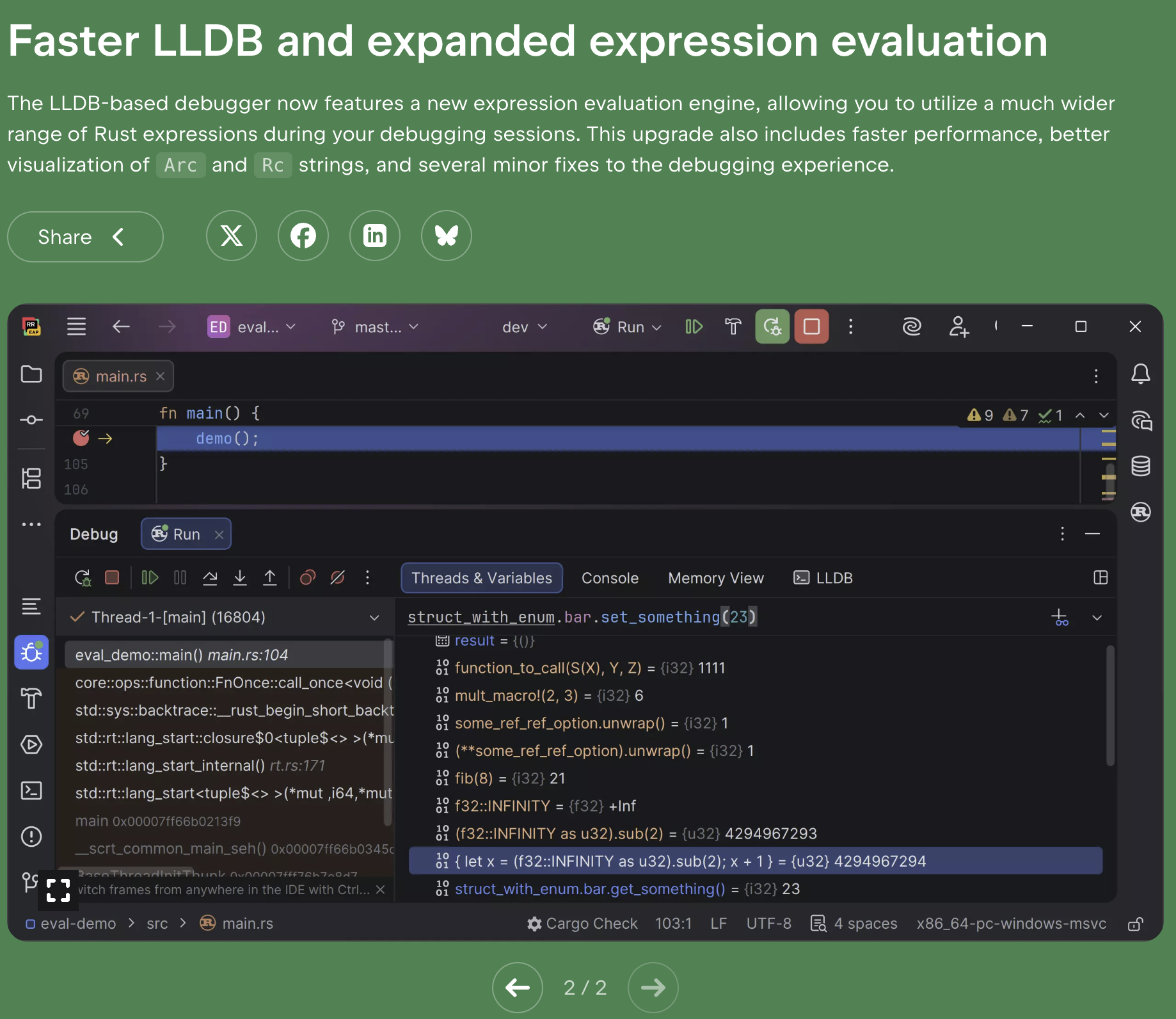1176x1019 pixels.
Task: Expand the Thread-1-[main] selector
Action: point(374,618)
